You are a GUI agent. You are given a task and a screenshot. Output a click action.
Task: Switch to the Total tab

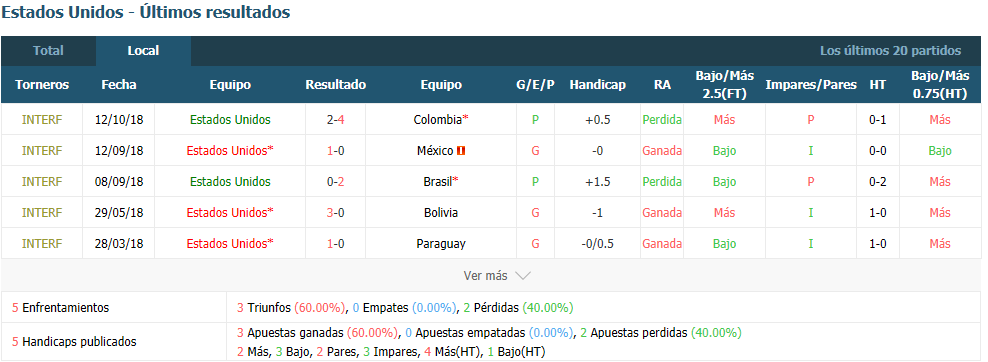pos(49,51)
